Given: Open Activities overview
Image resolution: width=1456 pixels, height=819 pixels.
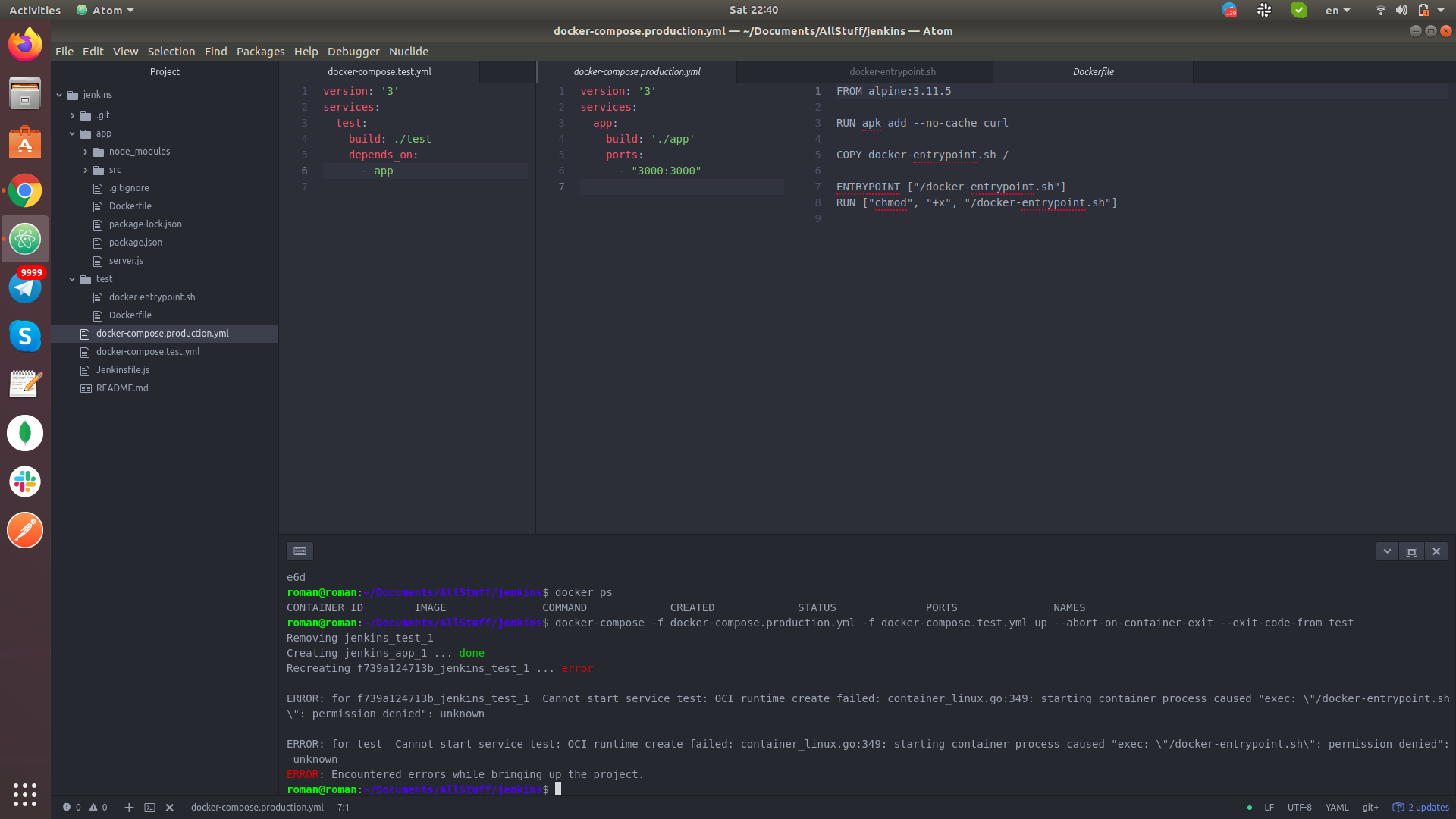Looking at the screenshot, I should (35, 11).
